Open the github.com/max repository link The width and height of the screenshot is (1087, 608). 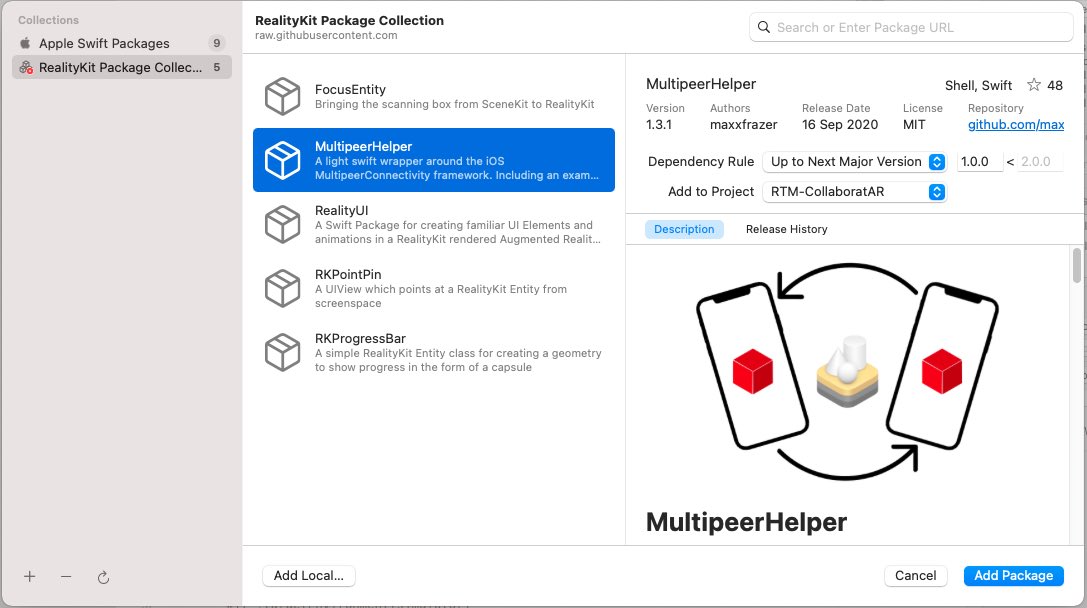tap(1016, 125)
